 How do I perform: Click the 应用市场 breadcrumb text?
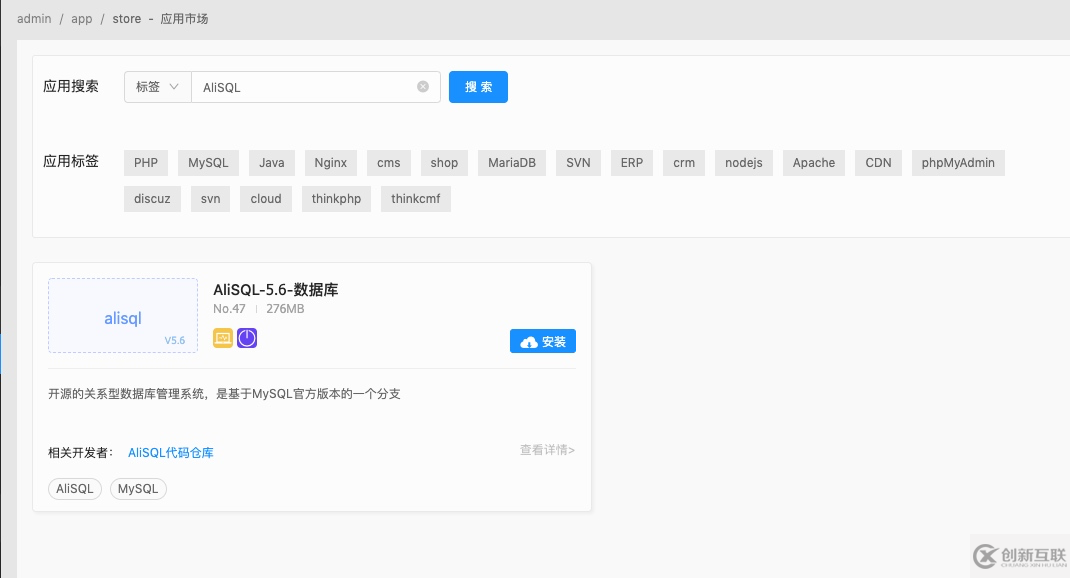[184, 19]
